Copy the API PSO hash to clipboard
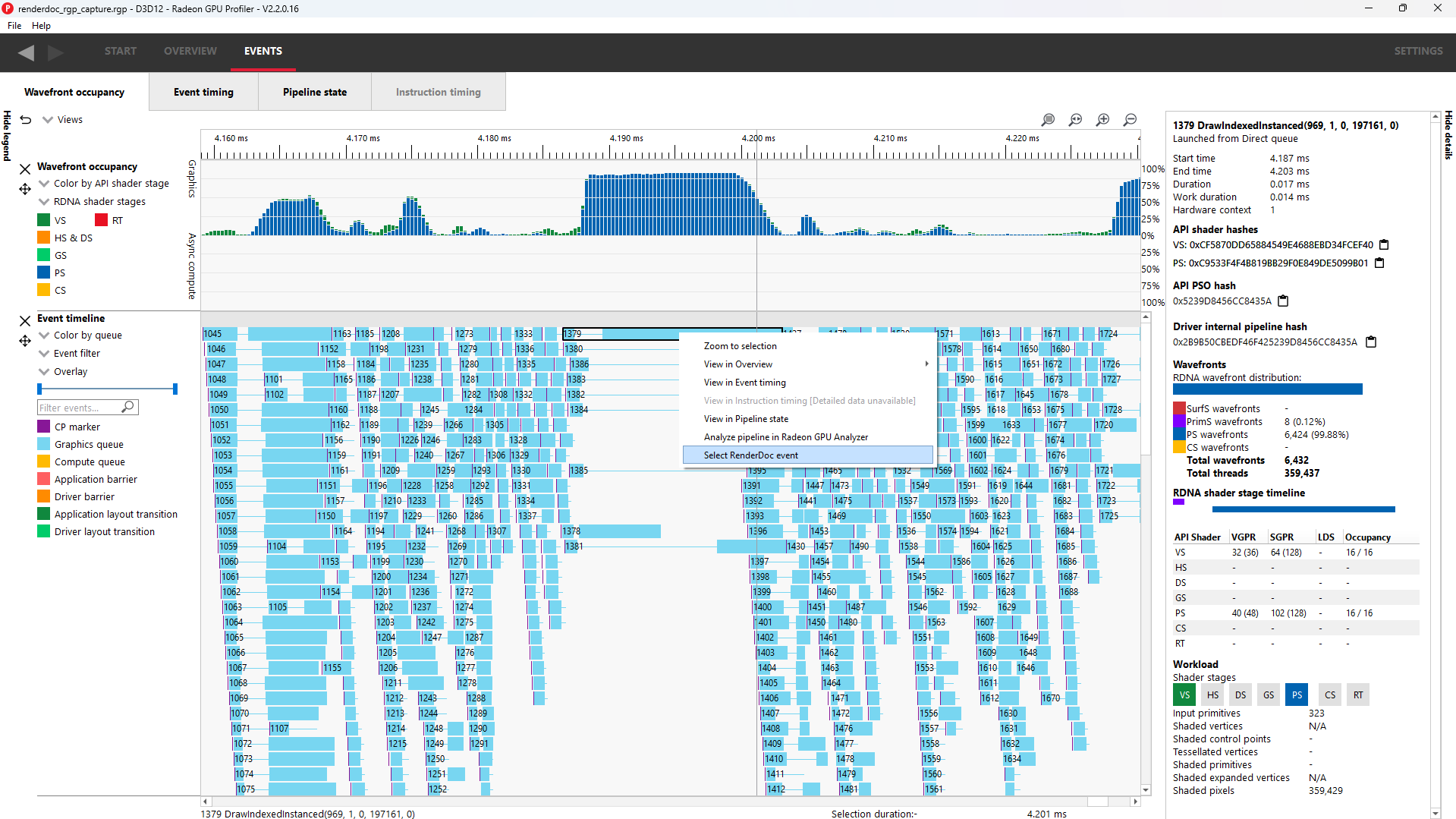Image resolution: width=1456 pixels, height=819 pixels. (1283, 301)
